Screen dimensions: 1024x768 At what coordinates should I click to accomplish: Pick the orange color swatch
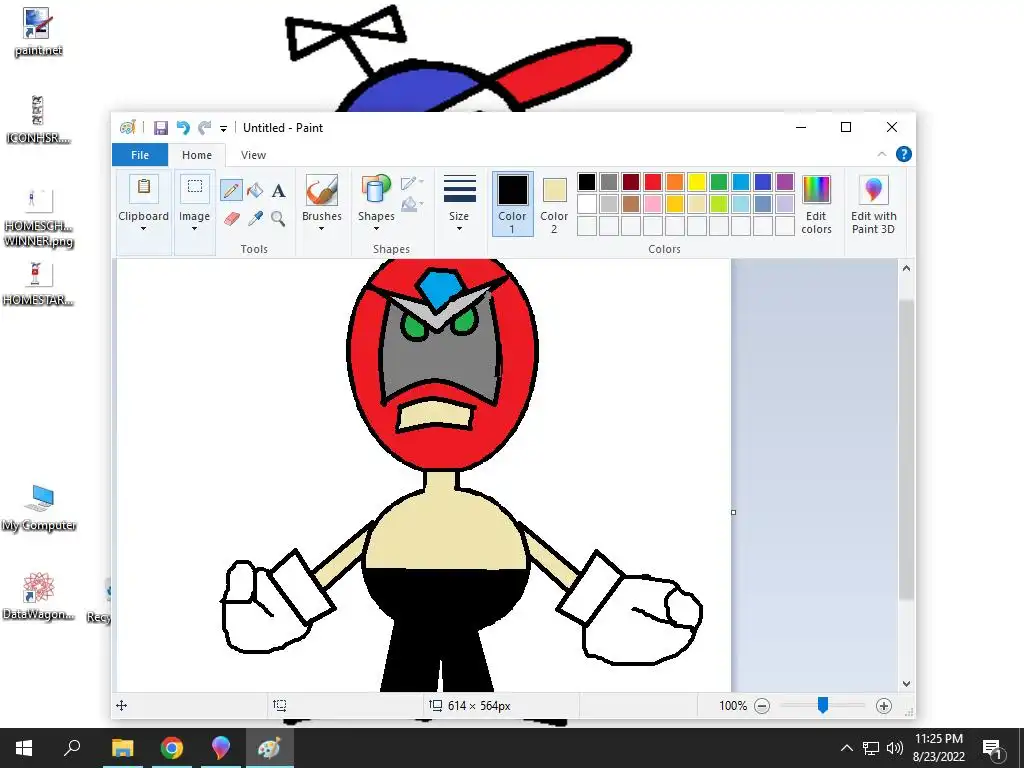coord(675,182)
